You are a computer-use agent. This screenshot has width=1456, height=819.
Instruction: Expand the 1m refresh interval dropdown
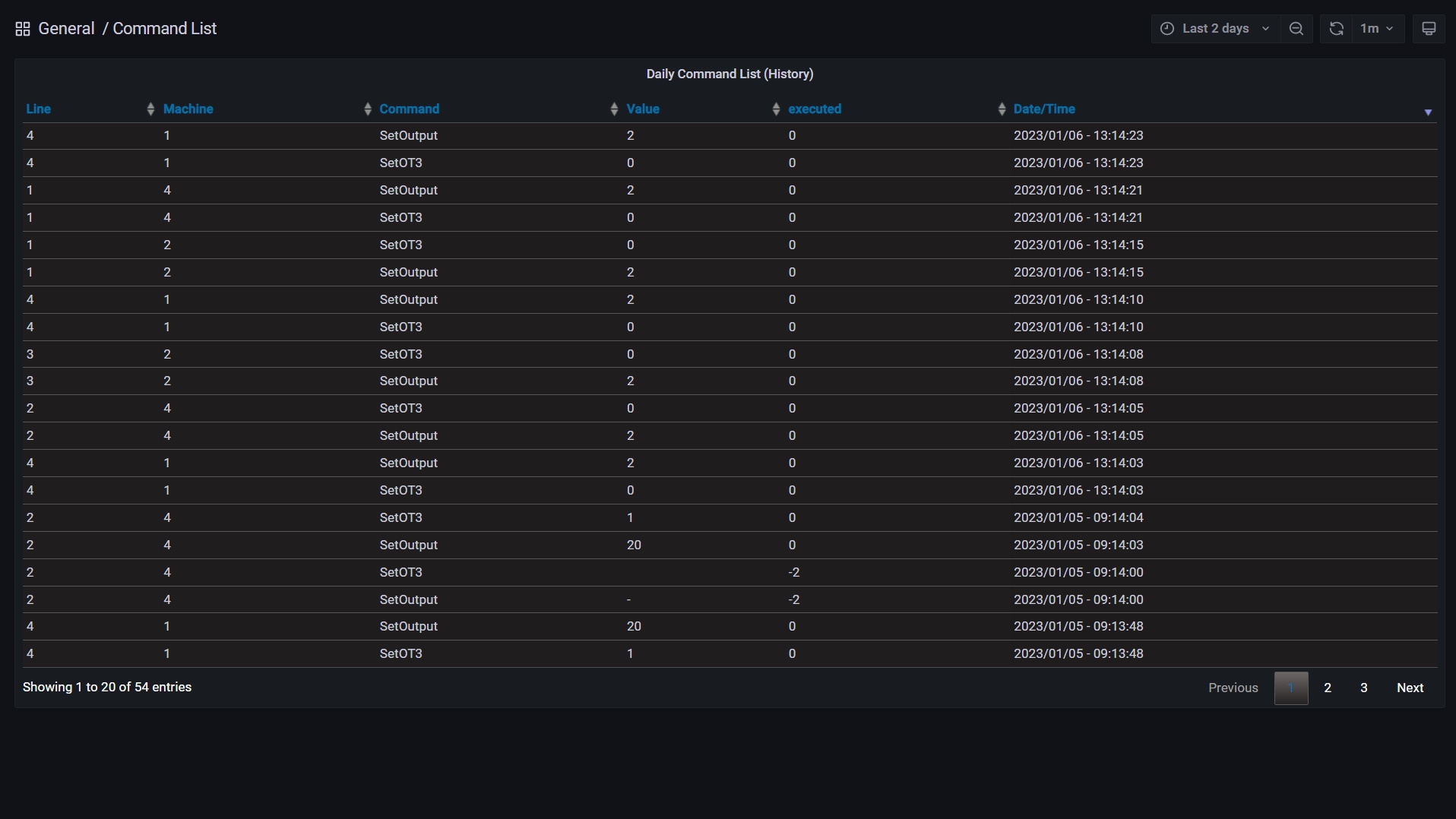click(x=1376, y=29)
